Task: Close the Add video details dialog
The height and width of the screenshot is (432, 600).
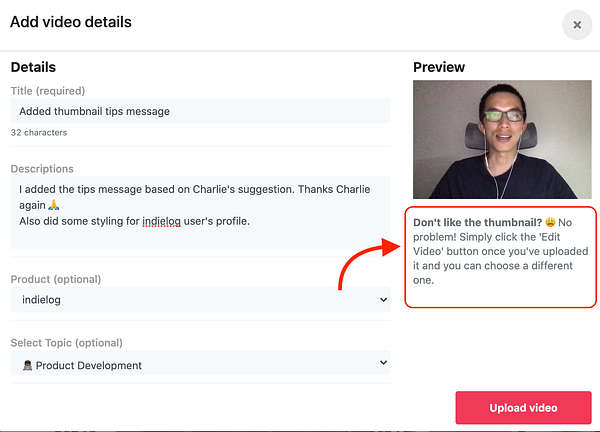Action: [x=577, y=25]
